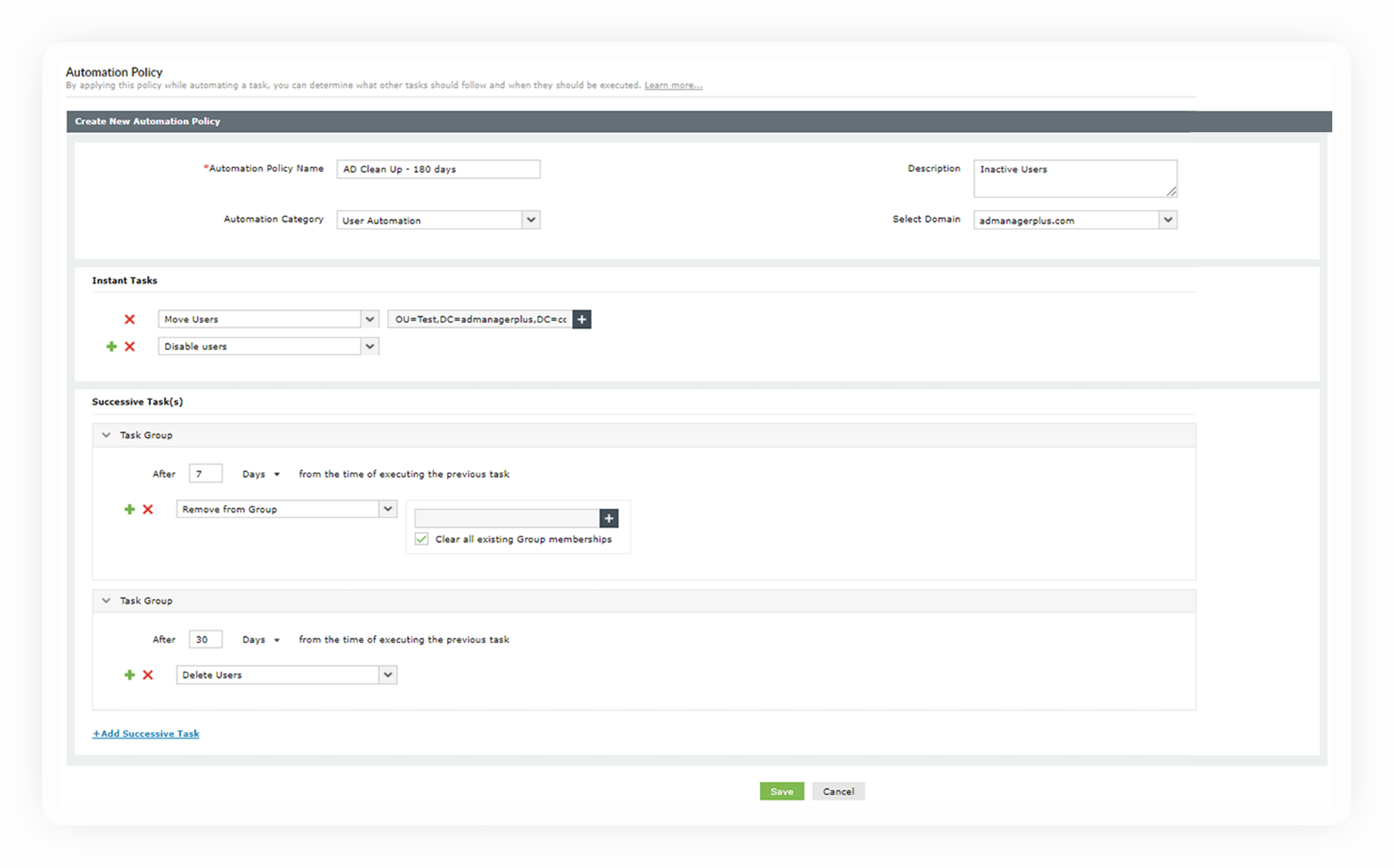The height and width of the screenshot is (868, 1394).
Task: Open Select Domain dropdown
Action: coord(1167,220)
